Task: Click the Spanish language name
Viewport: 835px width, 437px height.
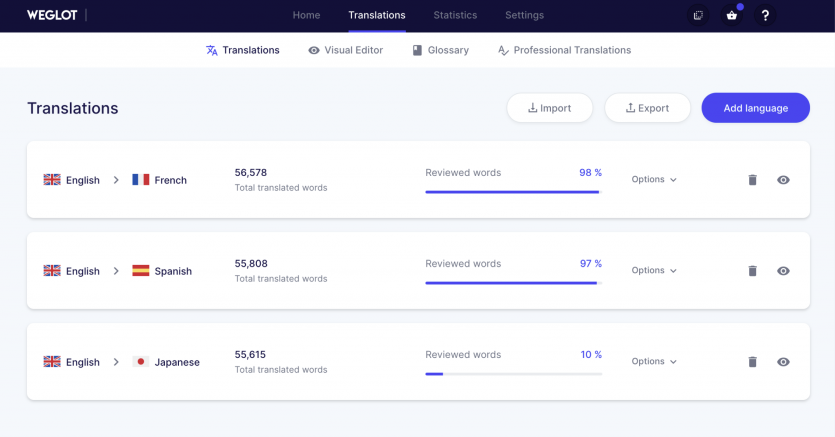Action: coord(173,271)
